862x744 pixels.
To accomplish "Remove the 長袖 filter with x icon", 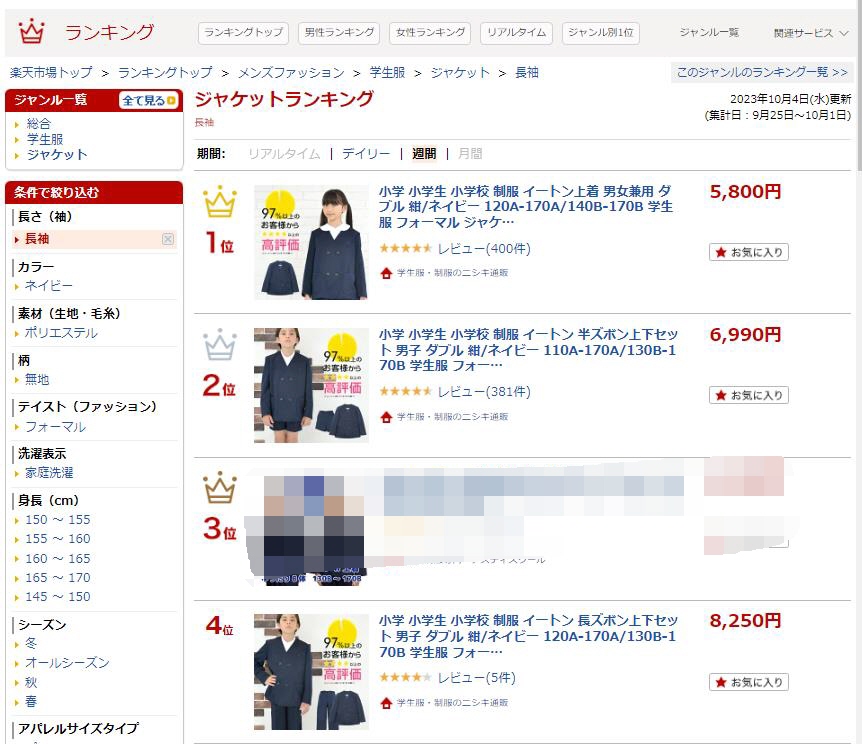I will [168, 239].
